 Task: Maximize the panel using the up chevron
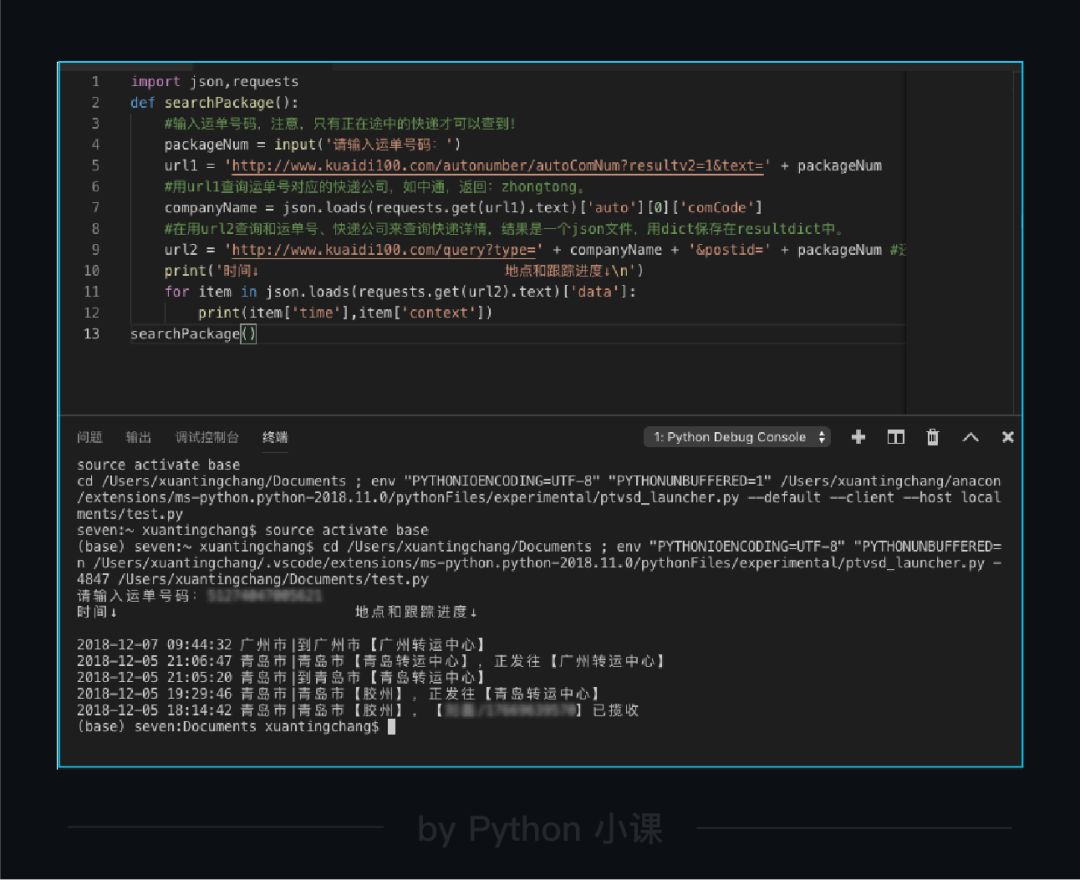(970, 437)
